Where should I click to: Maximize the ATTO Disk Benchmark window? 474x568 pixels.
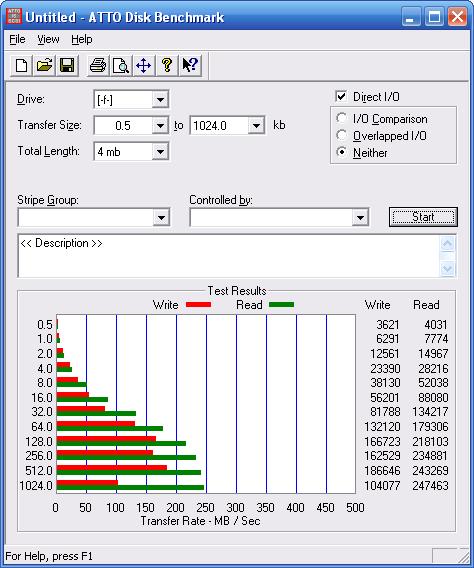point(434,17)
